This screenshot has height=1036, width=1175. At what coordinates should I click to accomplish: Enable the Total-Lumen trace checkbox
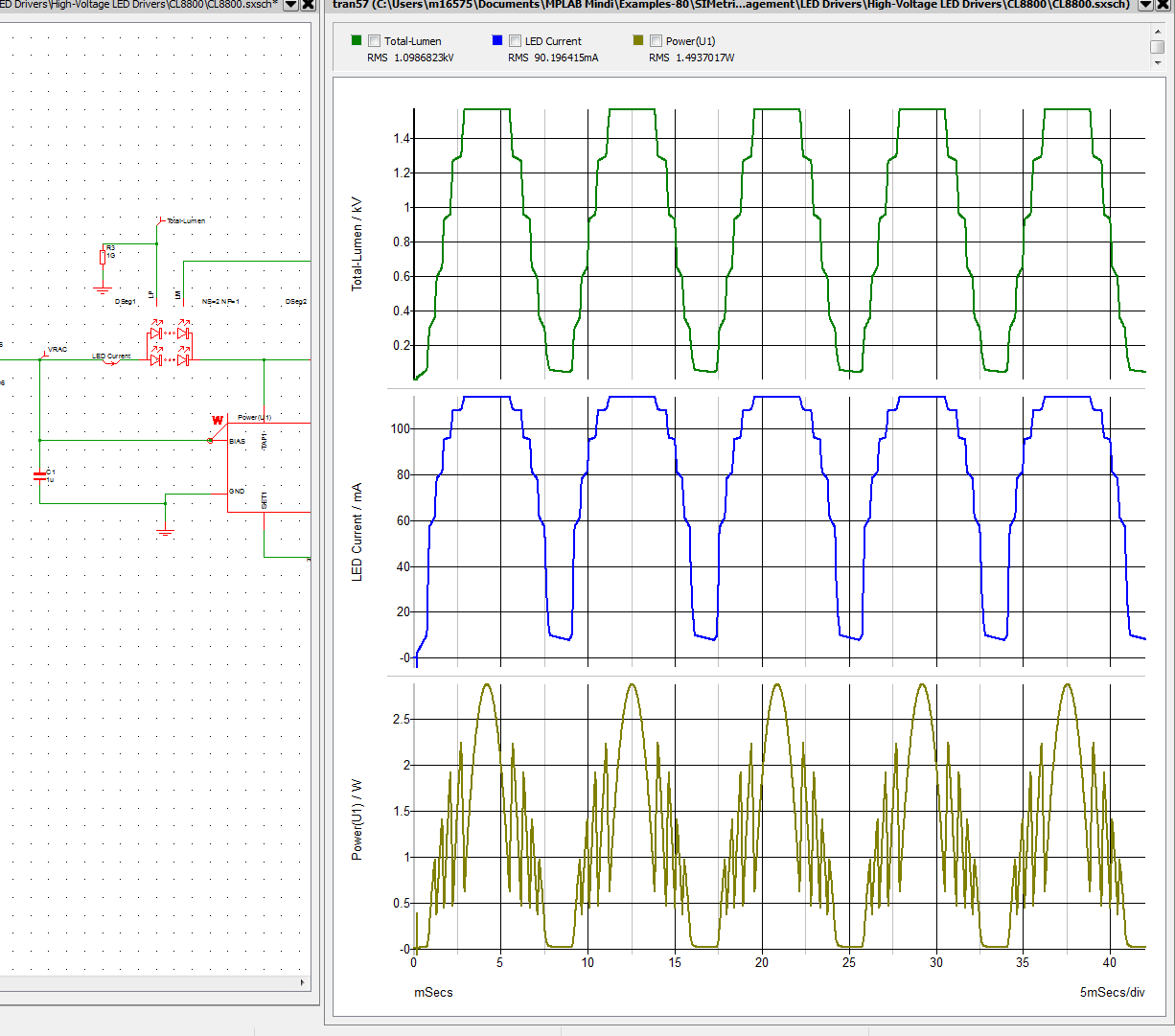tap(374, 40)
